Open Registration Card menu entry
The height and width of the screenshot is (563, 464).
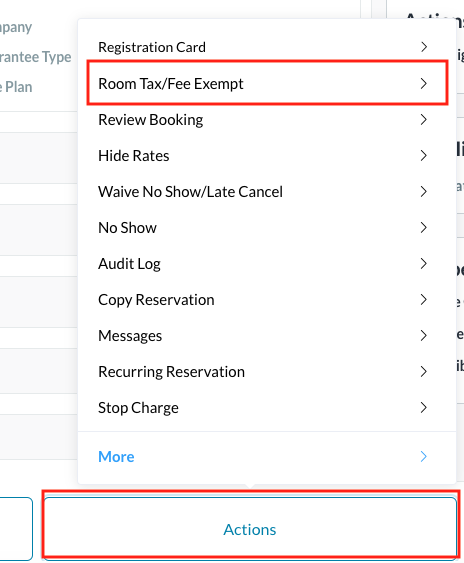[267, 47]
